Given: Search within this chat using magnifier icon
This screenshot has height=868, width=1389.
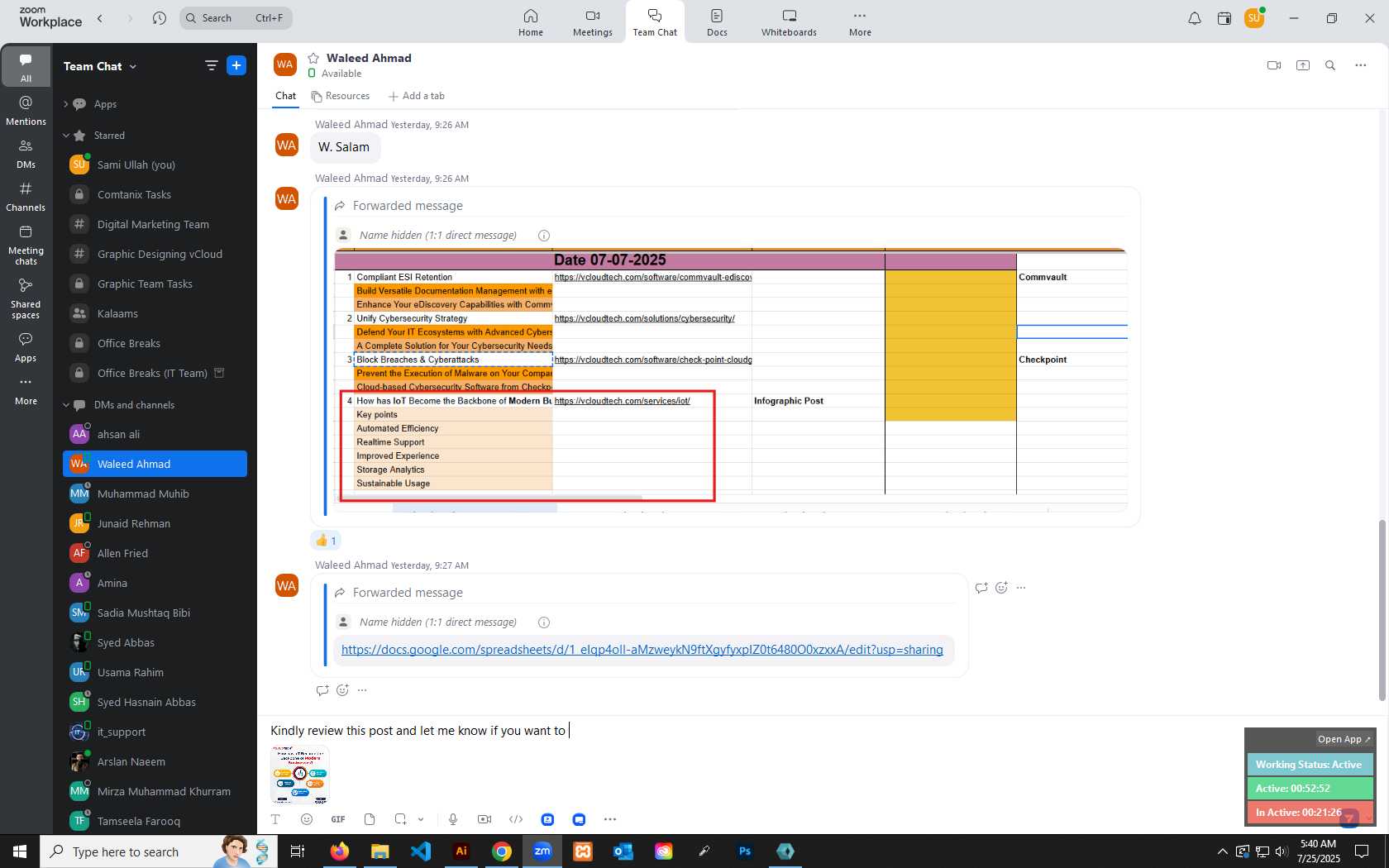Looking at the screenshot, I should pyautogui.click(x=1330, y=65).
